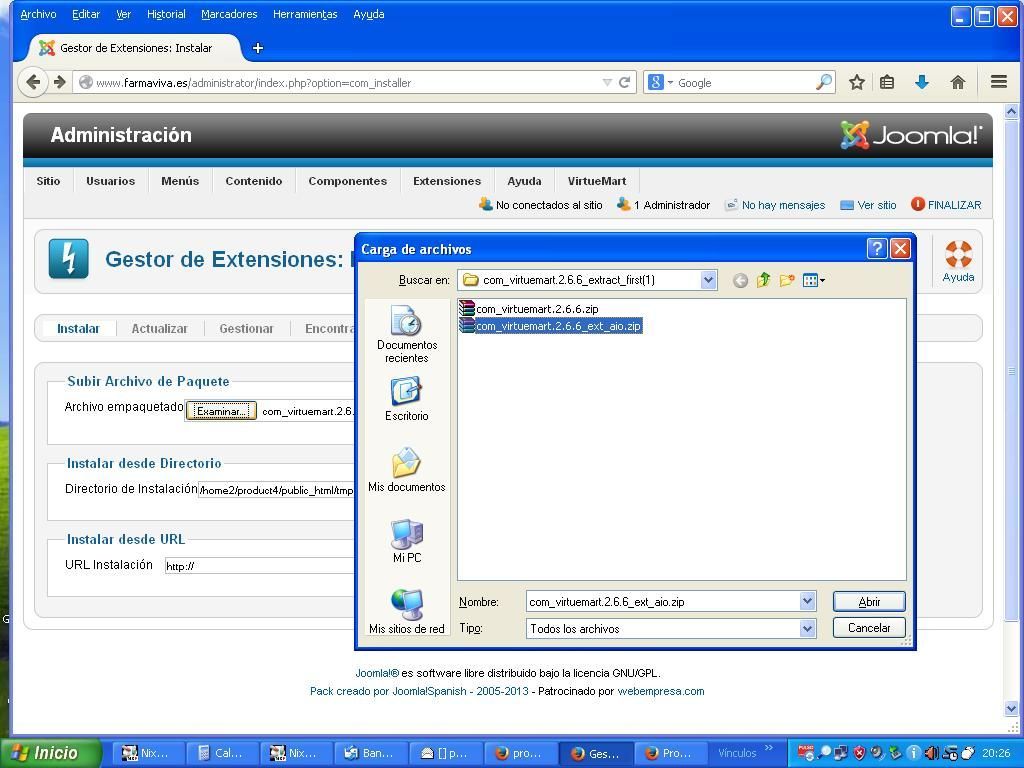The width and height of the screenshot is (1024, 768).
Task: Click the Examinar... browse button
Action: click(221, 411)
